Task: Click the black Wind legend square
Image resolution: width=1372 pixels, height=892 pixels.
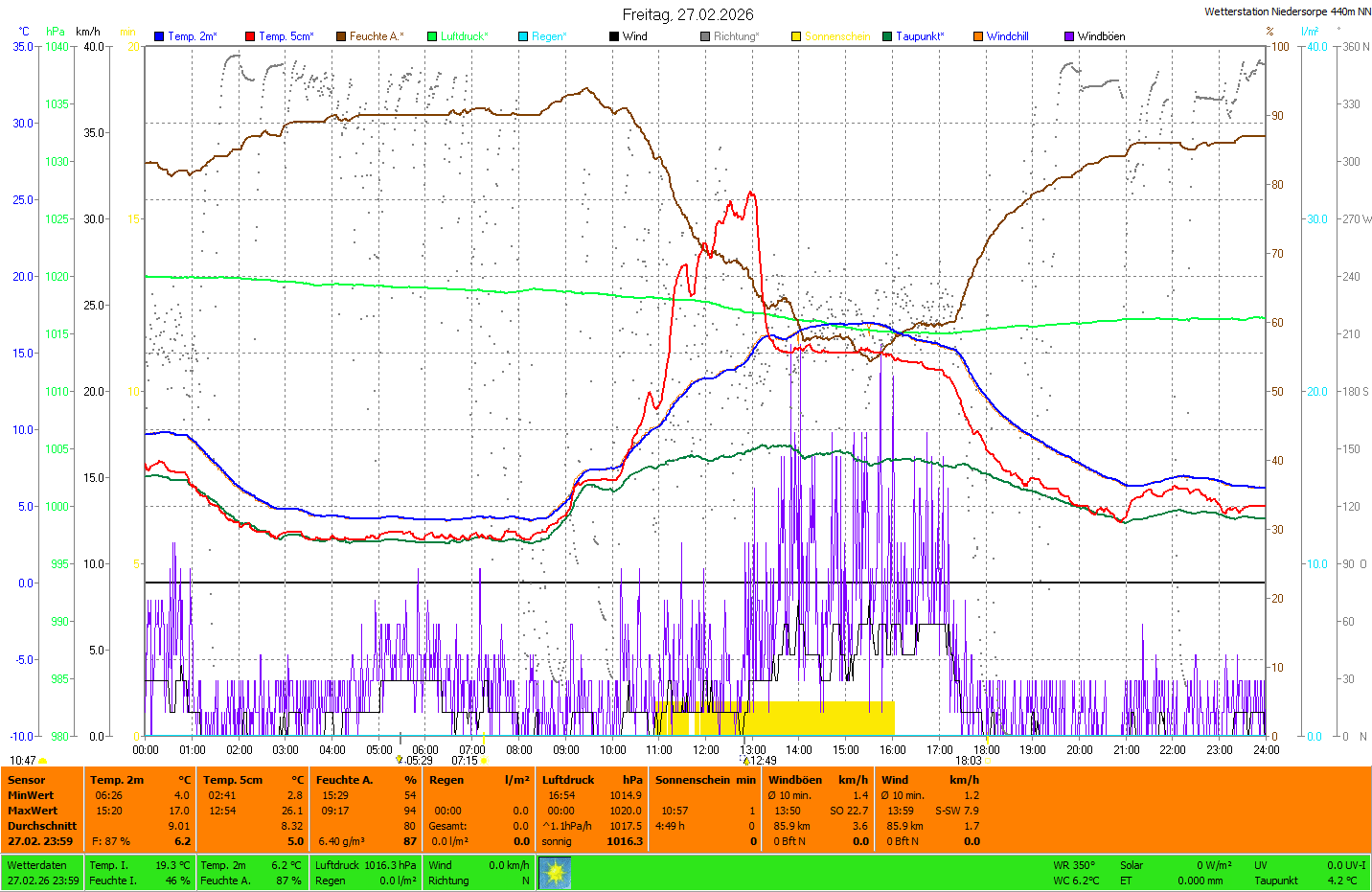Action: pos(614,36)
